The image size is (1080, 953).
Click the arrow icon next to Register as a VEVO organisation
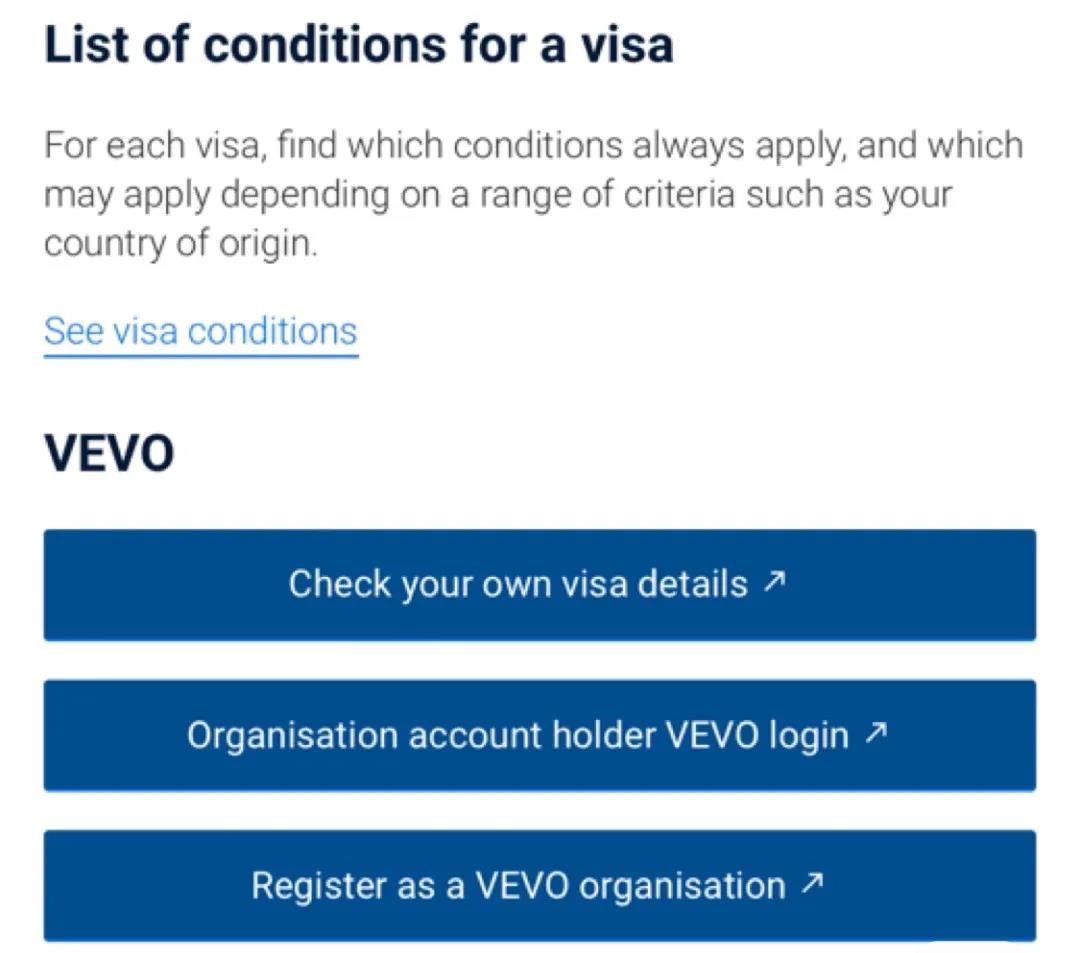[x=813, y=884]
